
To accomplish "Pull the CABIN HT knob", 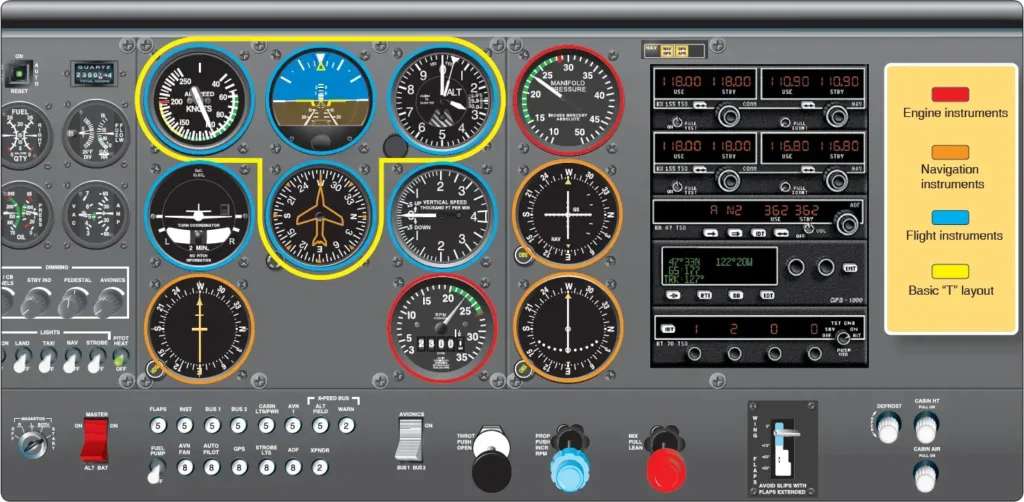I will 925,428.
